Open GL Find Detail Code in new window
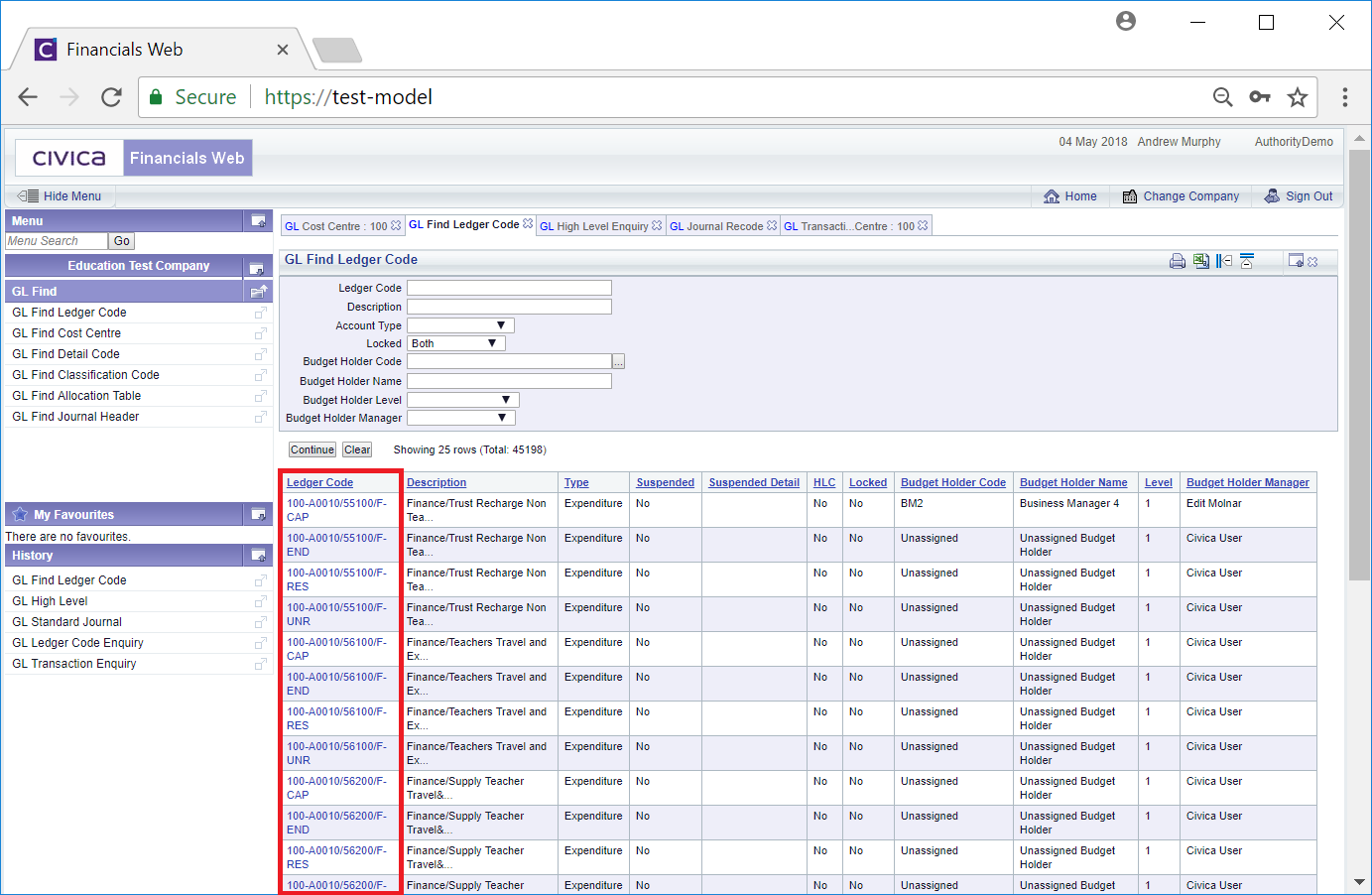This screenshot has width=1372, height=895. [x=261, y=354]
